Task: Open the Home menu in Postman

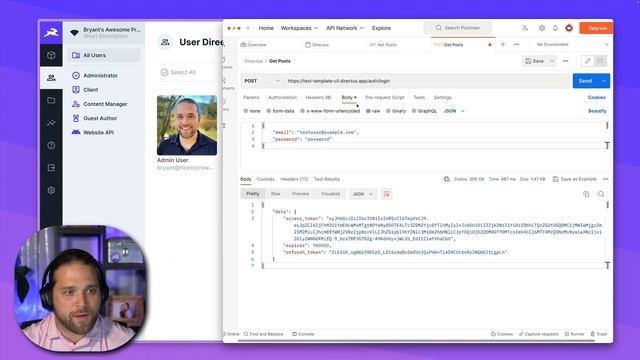Action: 266,28
